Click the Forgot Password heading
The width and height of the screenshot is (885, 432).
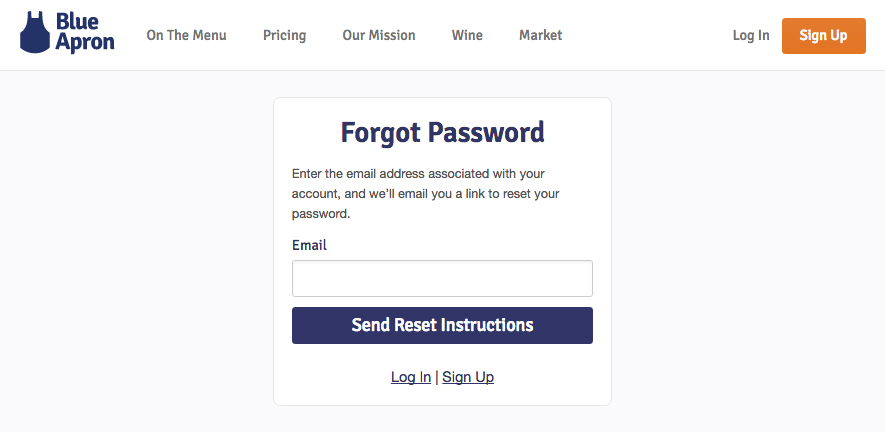(x=442, y=133)
